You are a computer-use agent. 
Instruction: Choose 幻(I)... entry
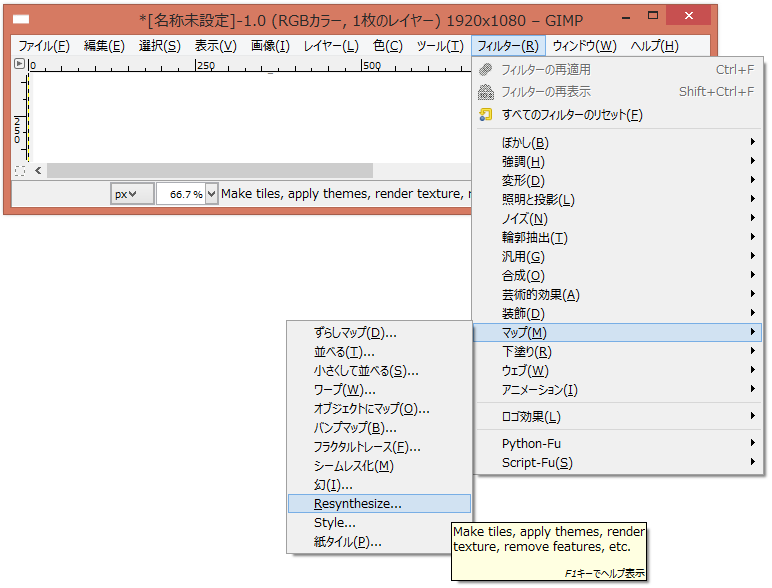pyautogui.click(x=379, y=485)
